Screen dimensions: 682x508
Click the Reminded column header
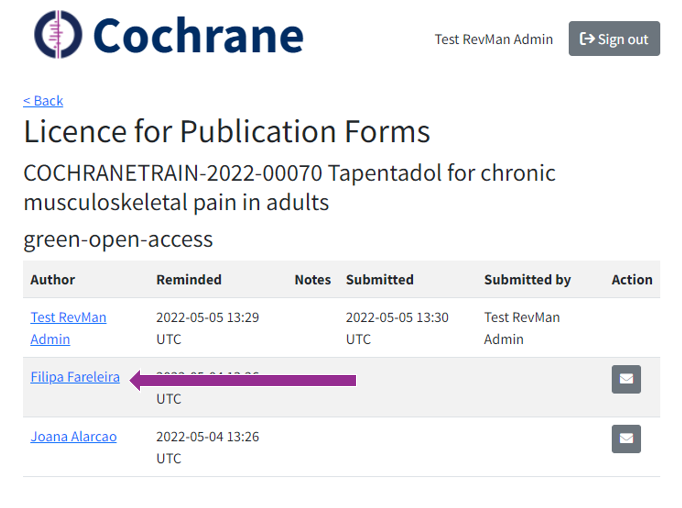[189, 280]
